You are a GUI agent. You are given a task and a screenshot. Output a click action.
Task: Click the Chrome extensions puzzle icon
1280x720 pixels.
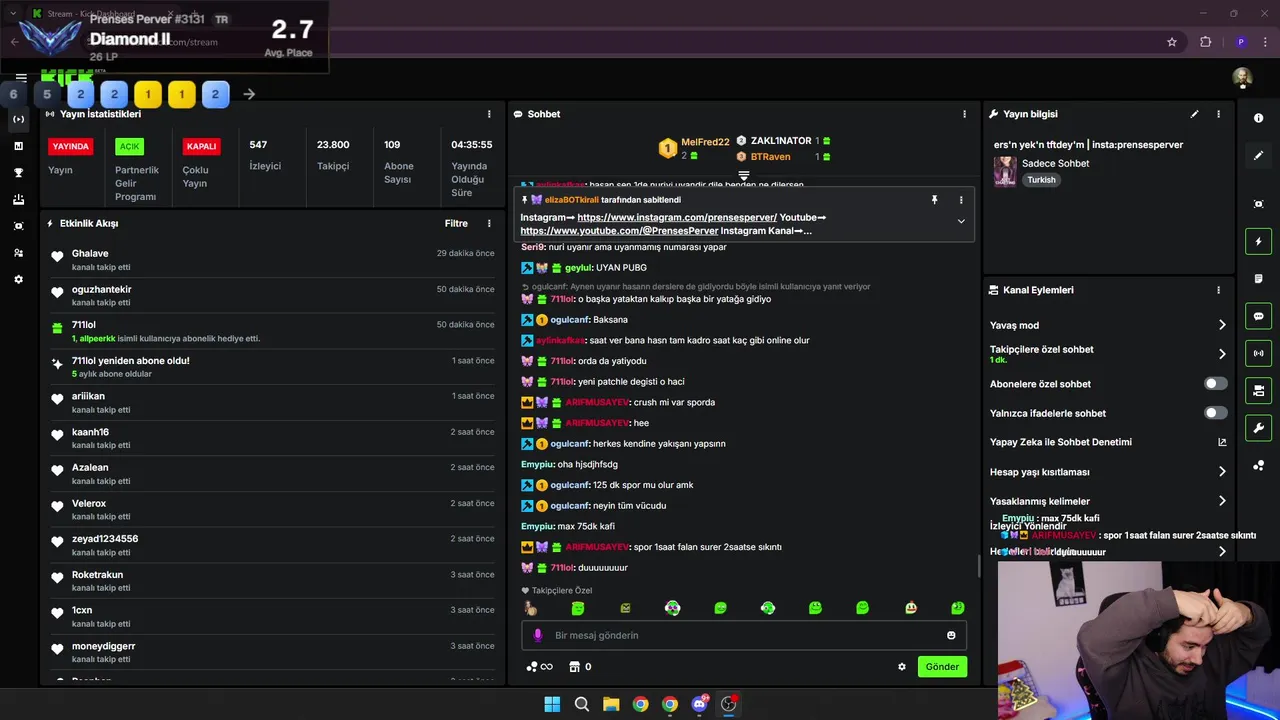click(x=1205, y=42)
